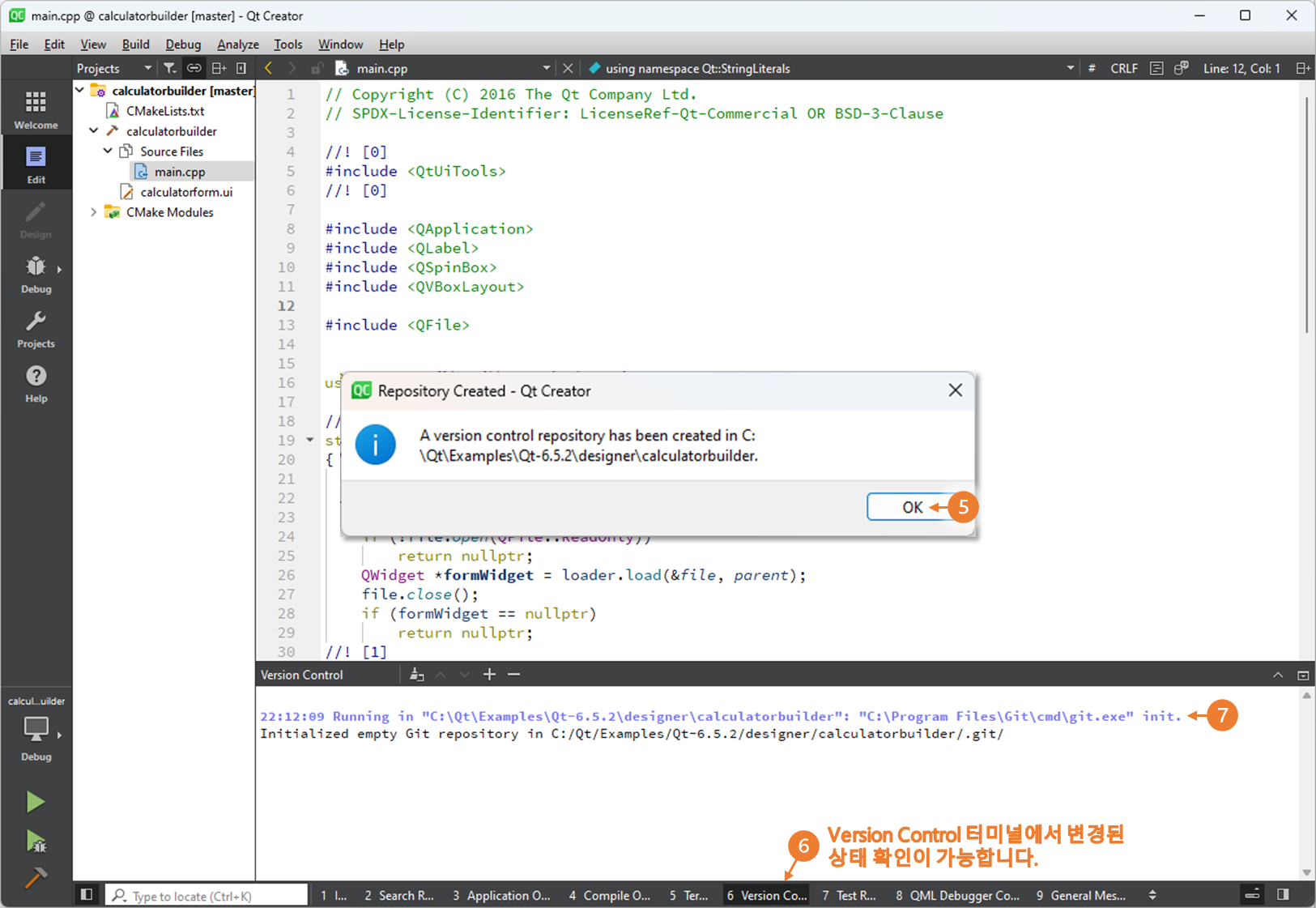This screenshot has height=908, width=1316.
Task: Click the Version Control output scrollbar down arrow
Action: (1306, 872)
